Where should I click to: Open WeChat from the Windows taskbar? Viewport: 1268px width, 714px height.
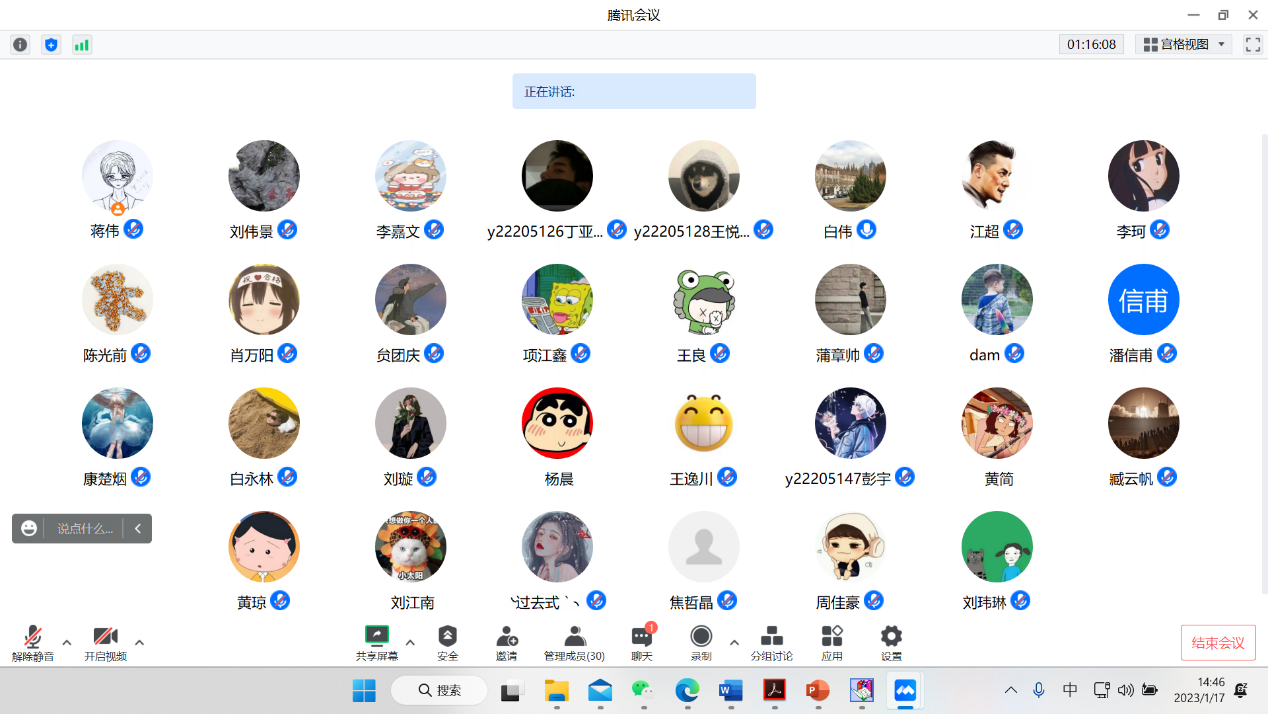642,690
